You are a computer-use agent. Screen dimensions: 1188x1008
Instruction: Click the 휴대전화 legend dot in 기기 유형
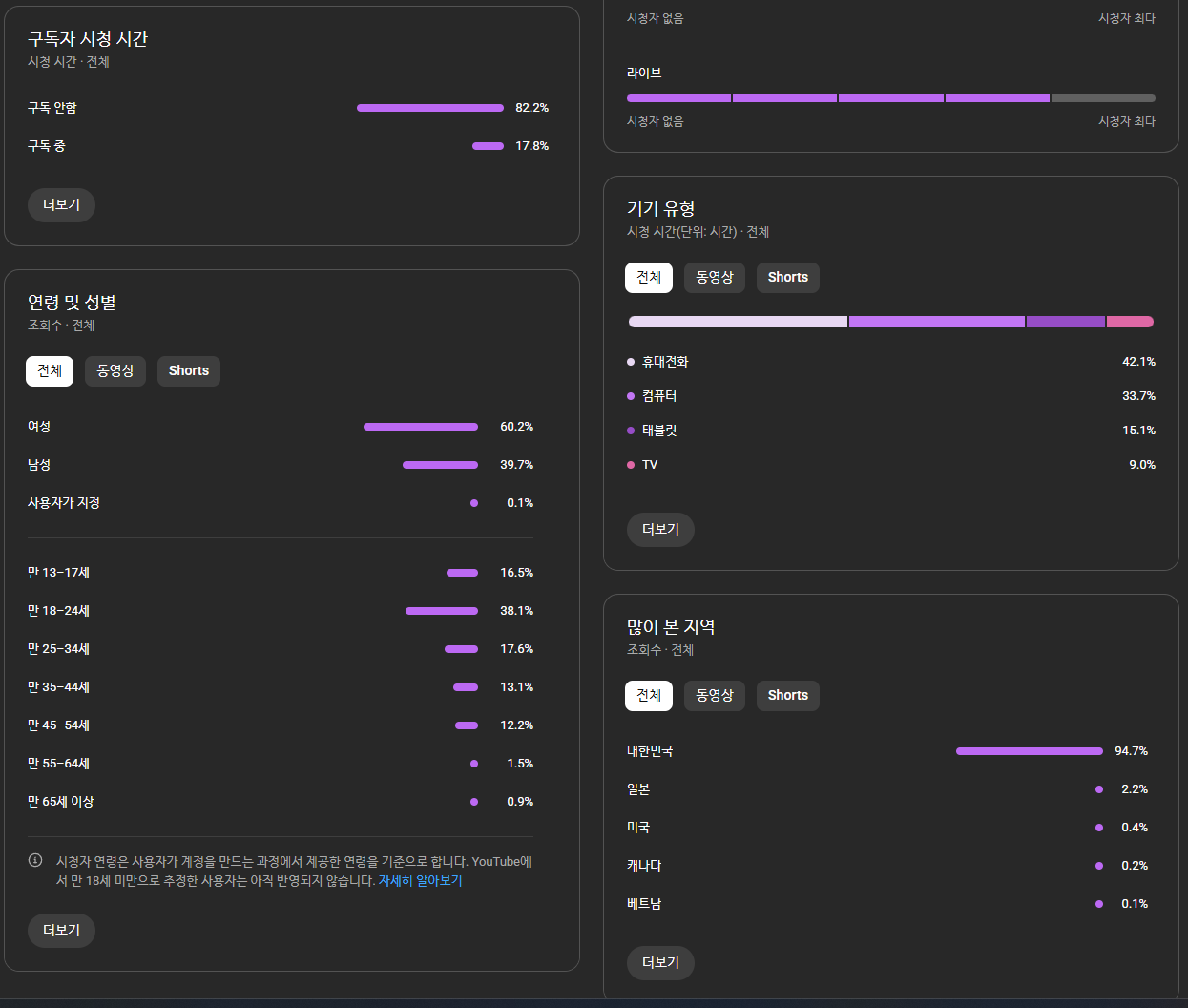(x=631, y=362)
